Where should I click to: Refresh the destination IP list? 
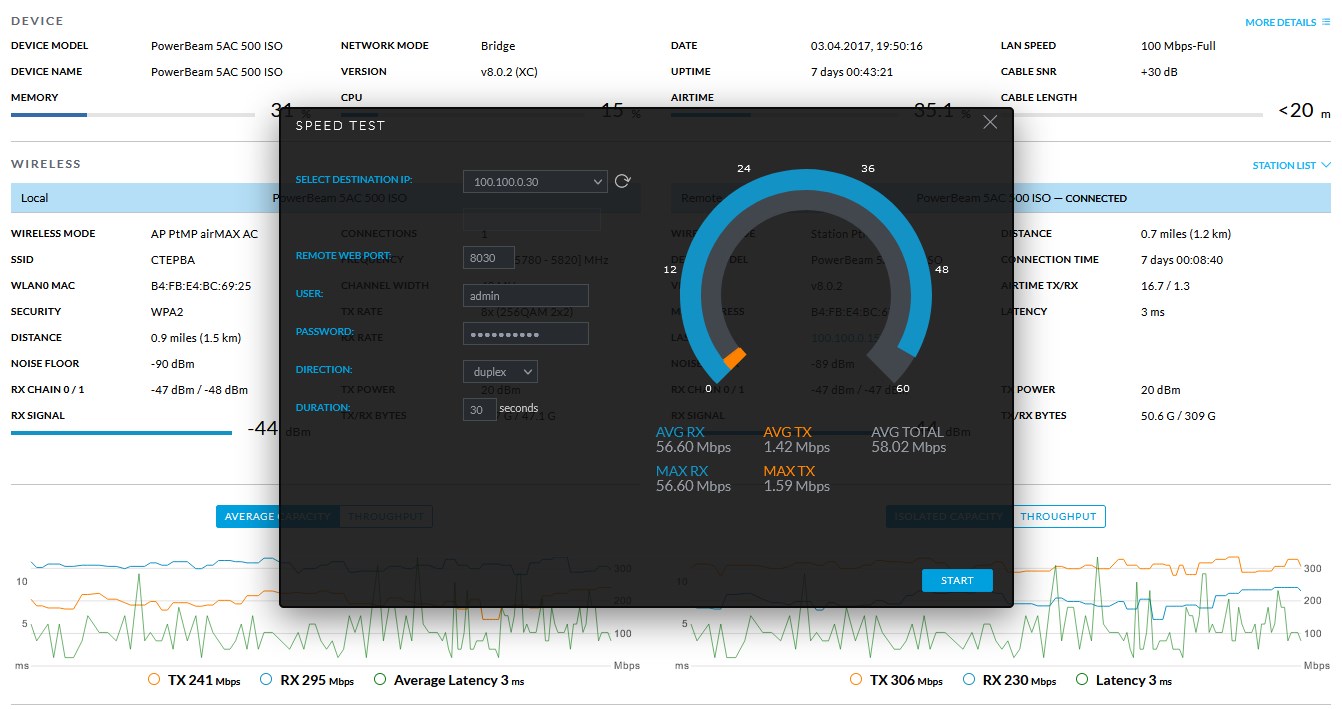(623, 181)
